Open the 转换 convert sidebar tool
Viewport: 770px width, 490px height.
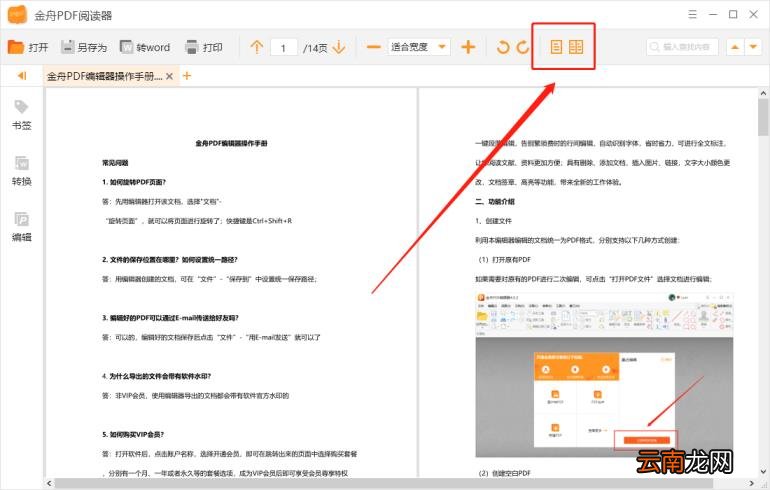coord(22,171)
